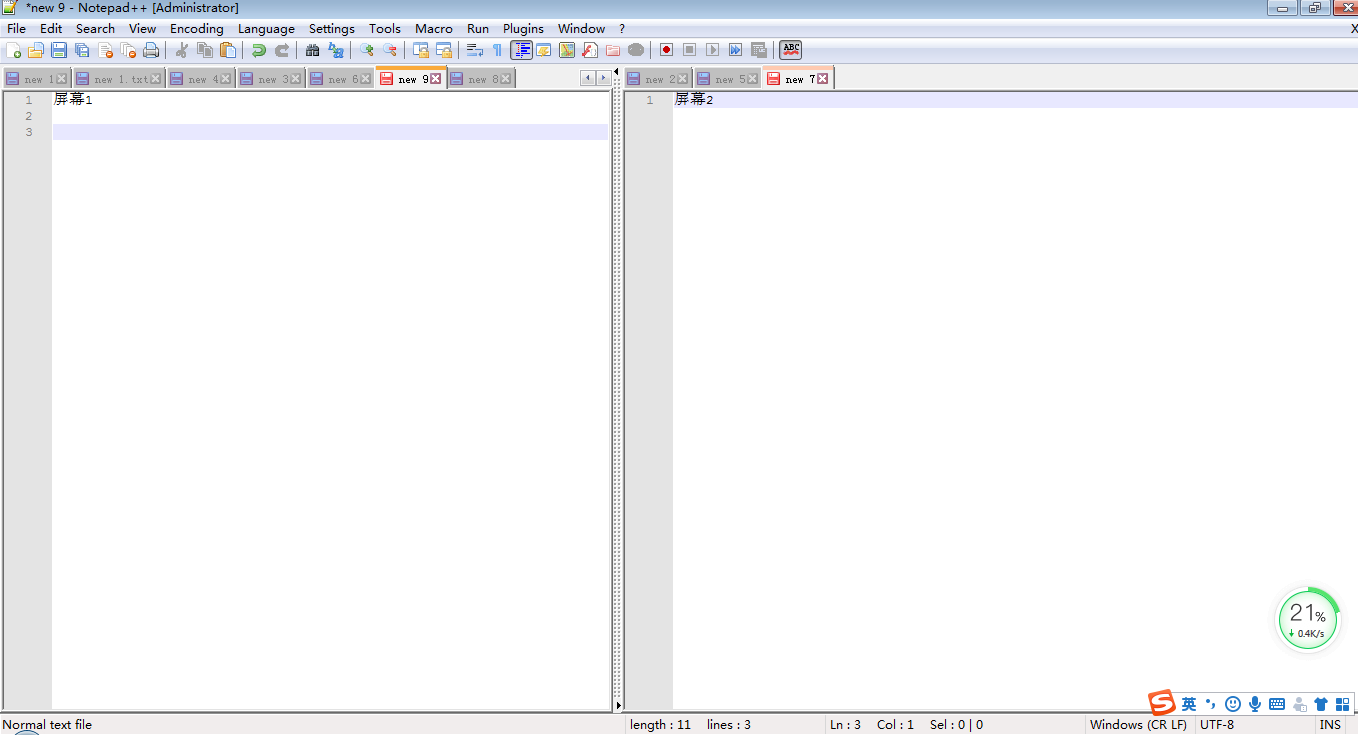This screenshot has width=1358, height=735.
Task: Undo the last edit
Action: pos(257,49)
